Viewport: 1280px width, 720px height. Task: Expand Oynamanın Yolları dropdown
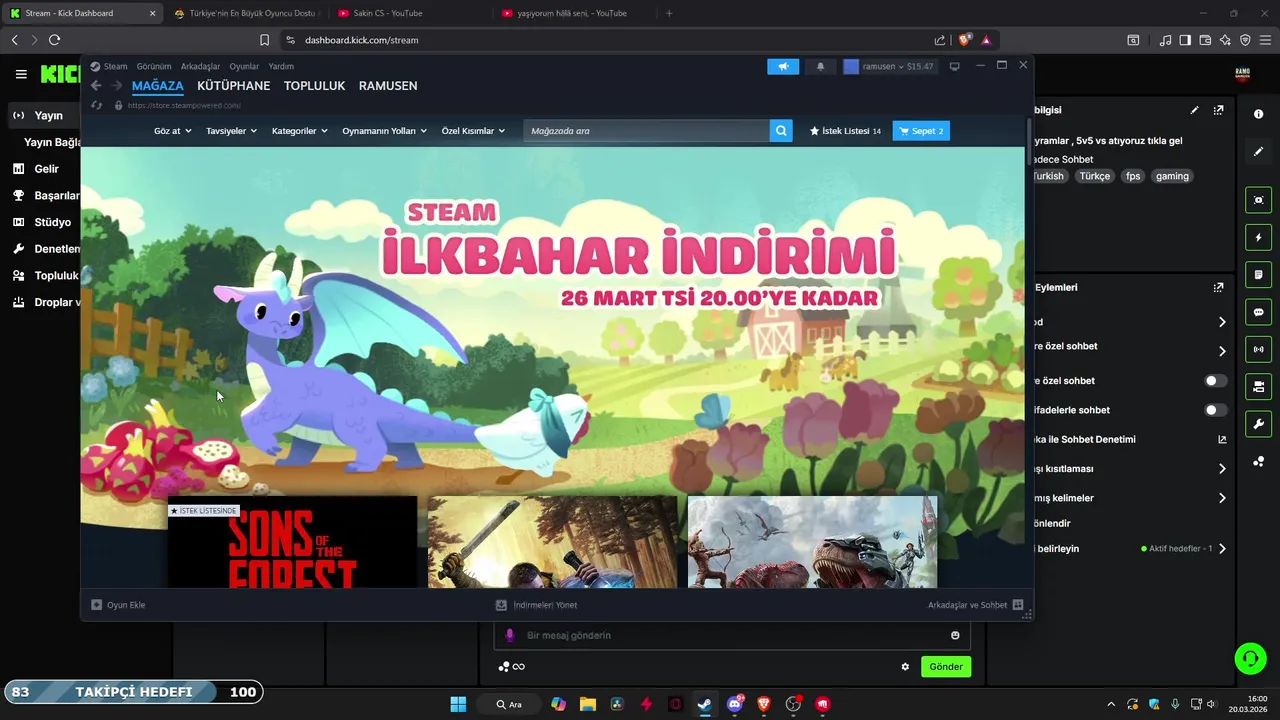385,131
